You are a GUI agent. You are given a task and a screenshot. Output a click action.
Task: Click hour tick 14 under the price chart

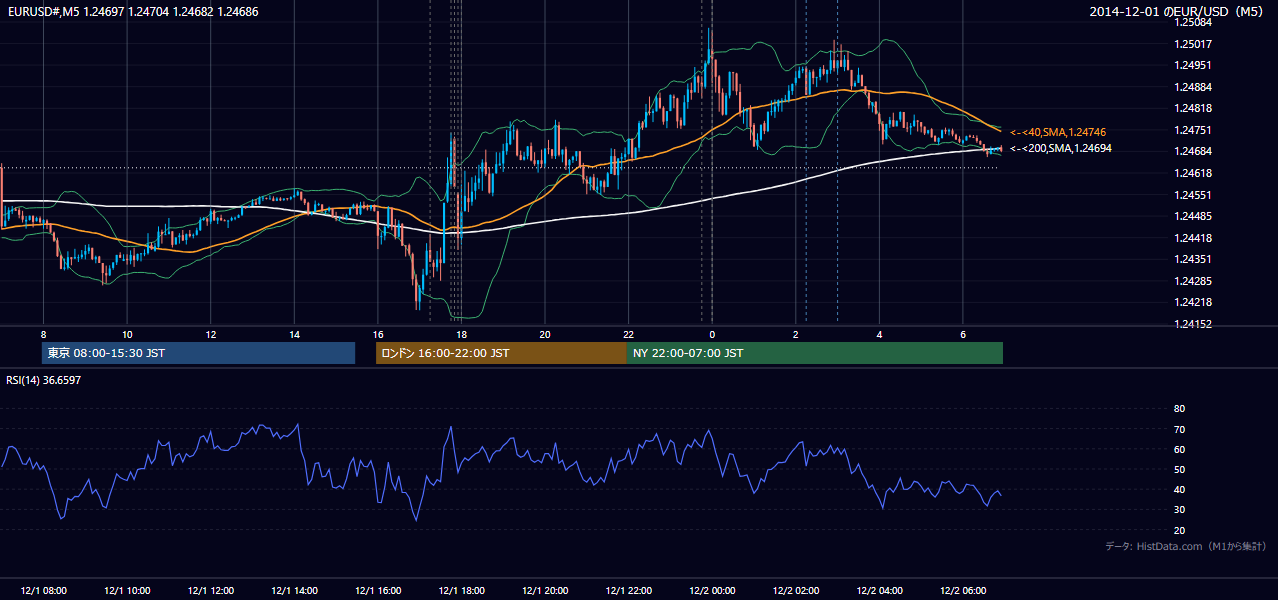[x=294, y=334]
